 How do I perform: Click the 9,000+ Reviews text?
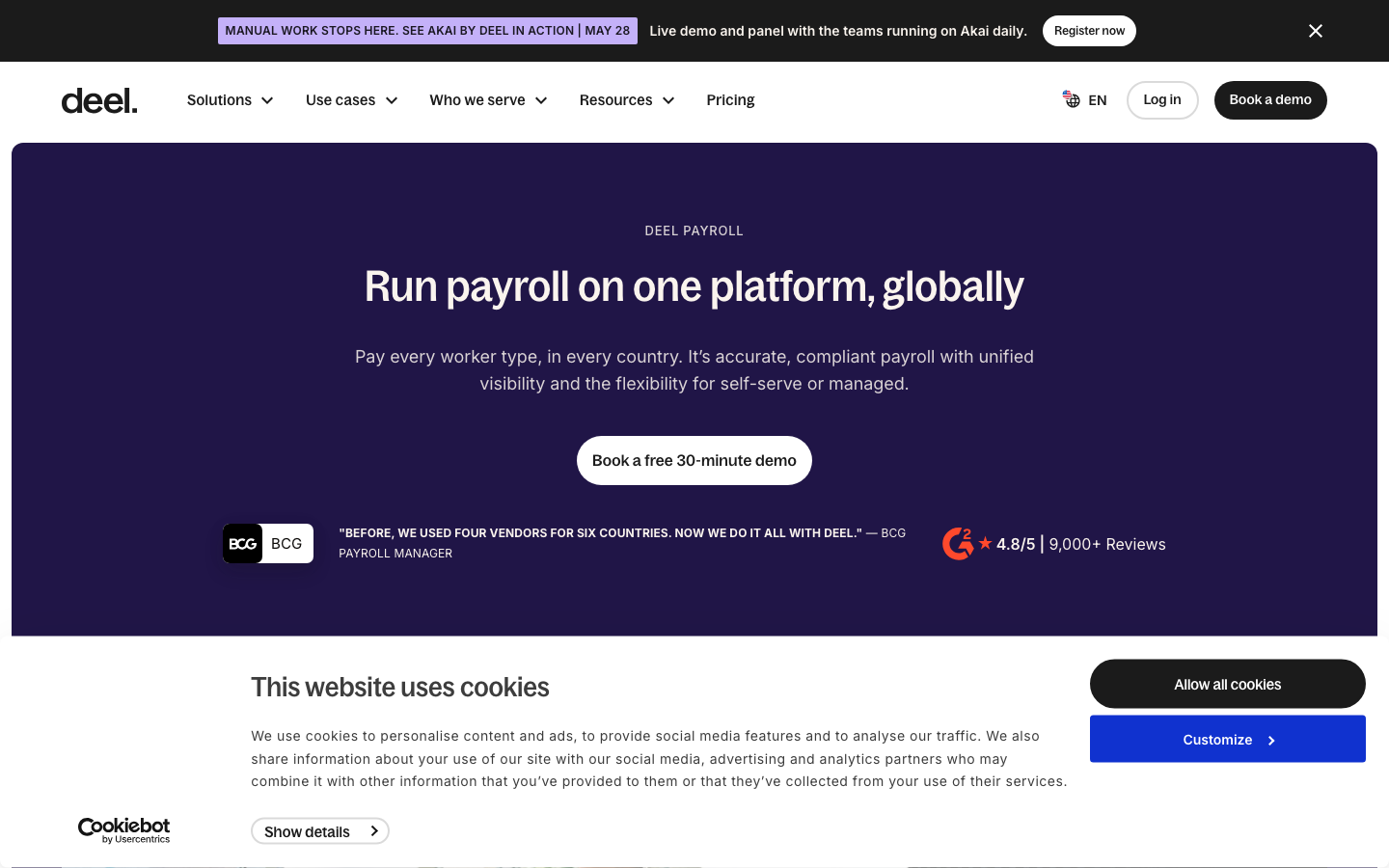[x=1107, y=544]
